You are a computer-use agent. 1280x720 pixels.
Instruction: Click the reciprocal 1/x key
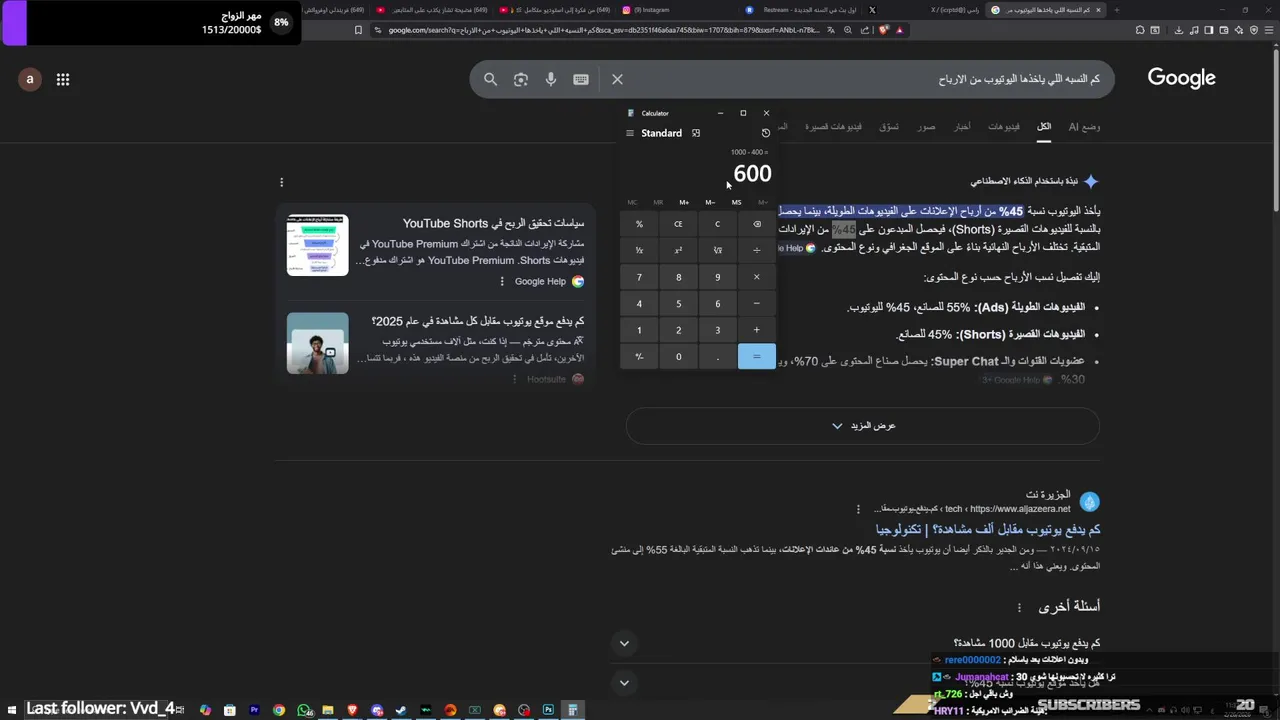pyautogui.click(x=639, y=250)
